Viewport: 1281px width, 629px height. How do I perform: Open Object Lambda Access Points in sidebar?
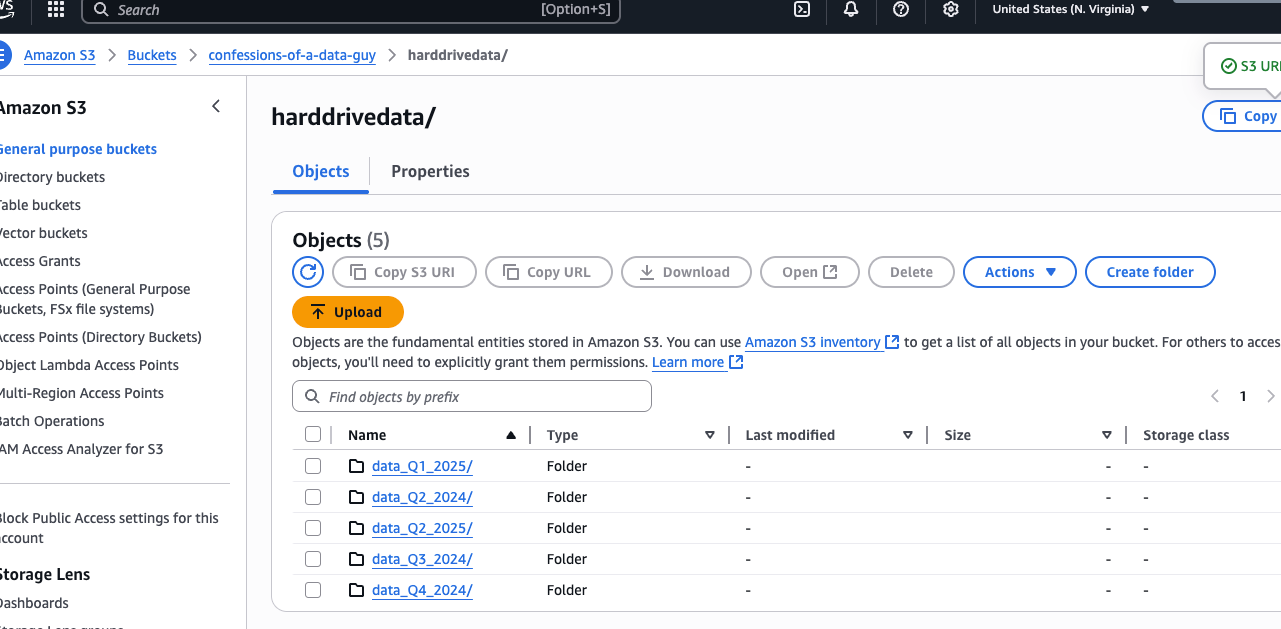point(88,365)
